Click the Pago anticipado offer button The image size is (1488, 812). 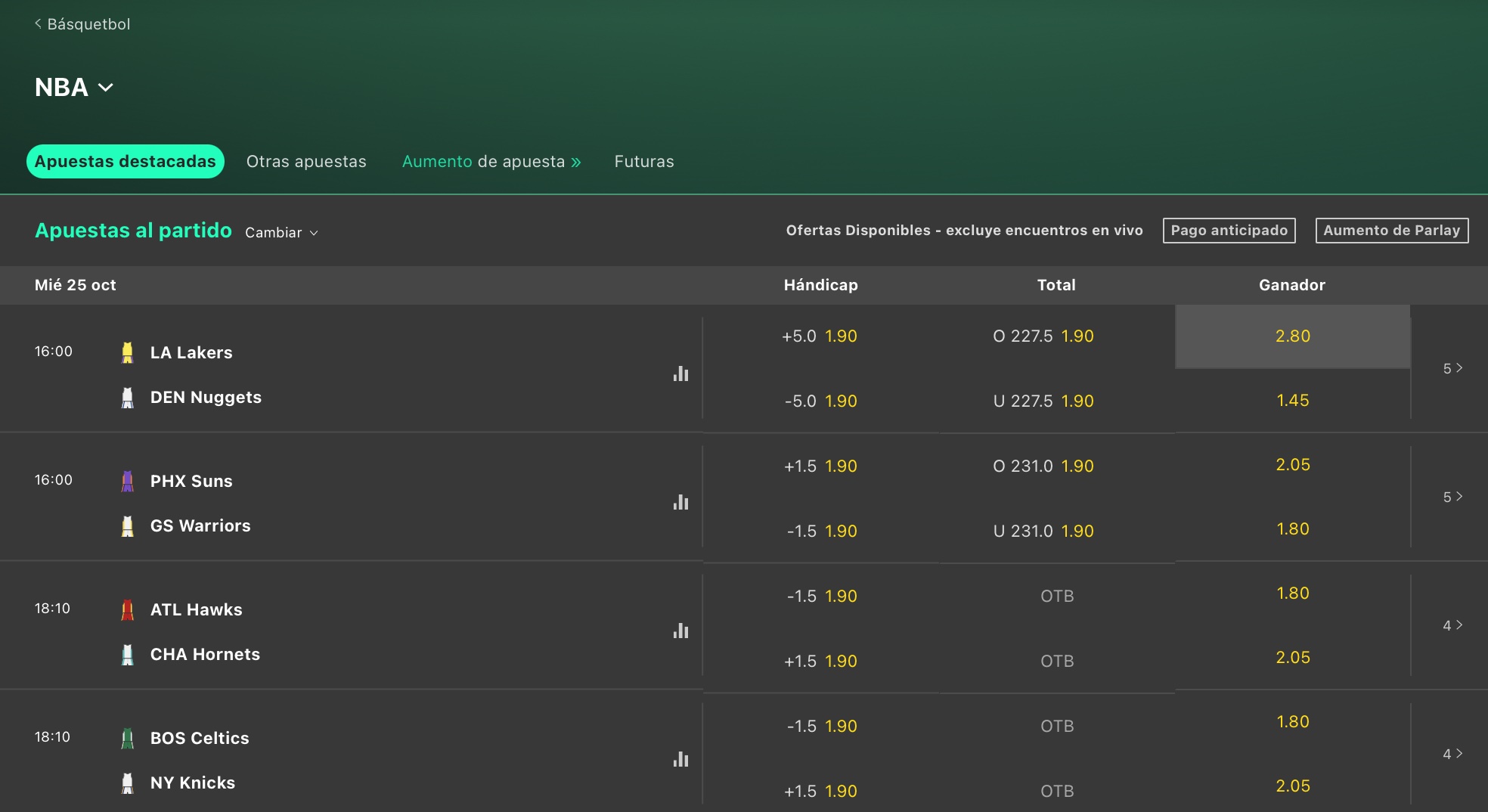pyautogui.click(x=1229, y=231)
